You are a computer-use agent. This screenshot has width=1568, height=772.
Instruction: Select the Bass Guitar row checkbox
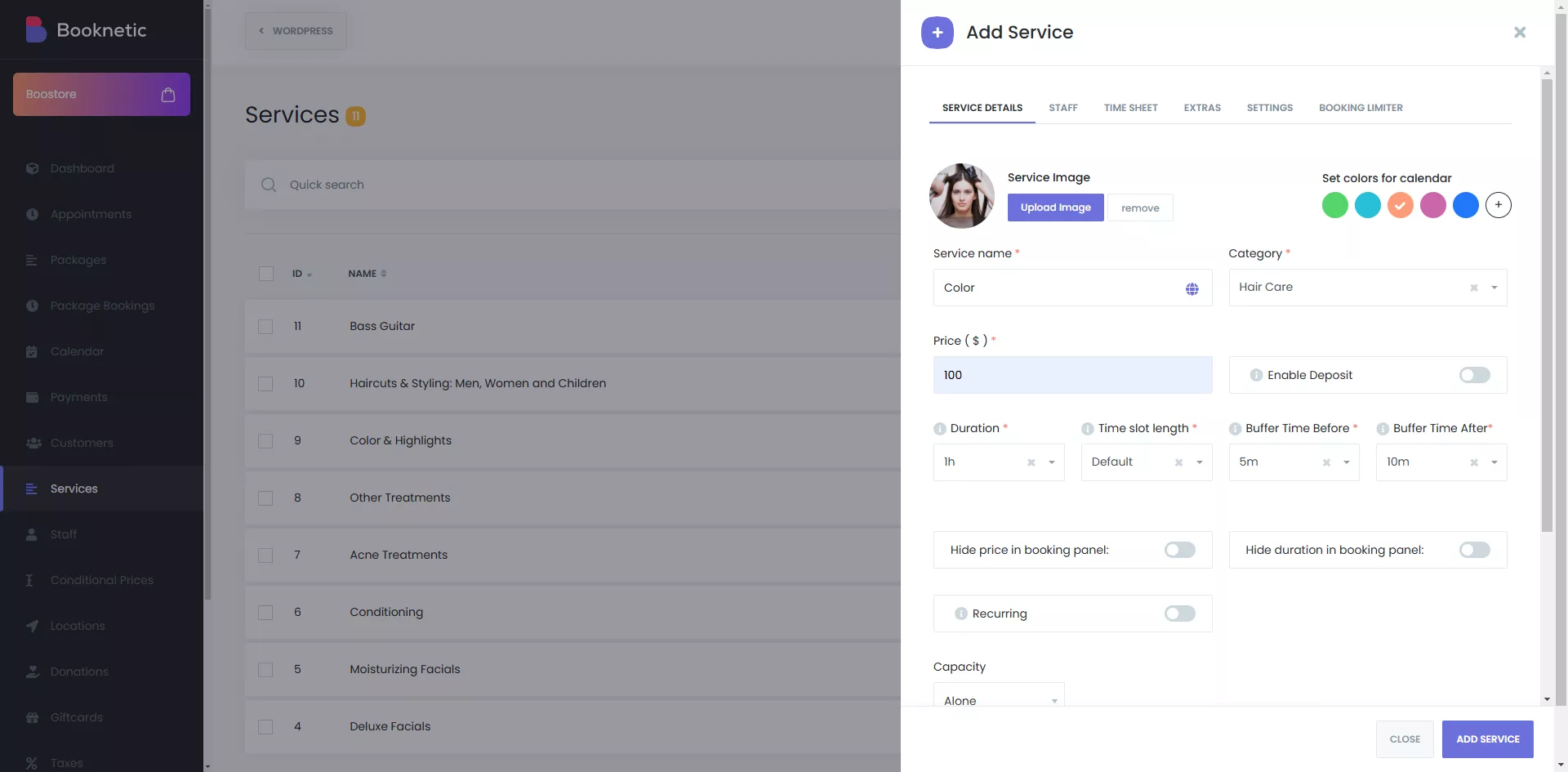(265, 327)
